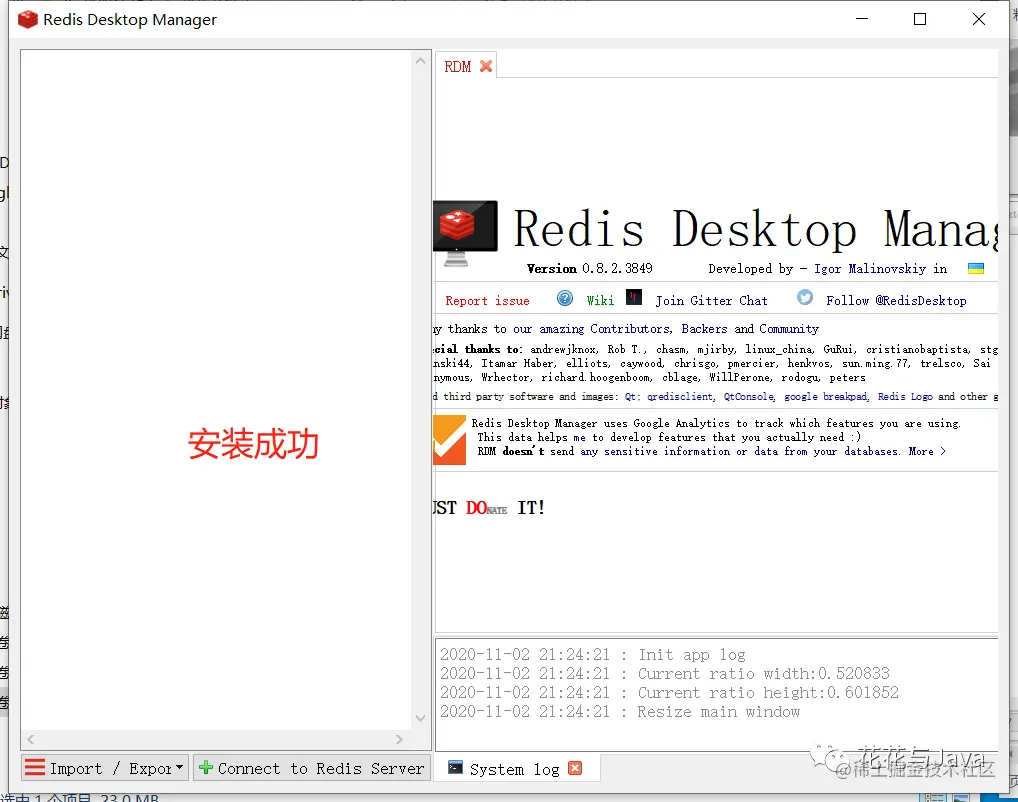Click scroll up arrow in connections panel
This screenshot has width=1018, height=802.
420,60
